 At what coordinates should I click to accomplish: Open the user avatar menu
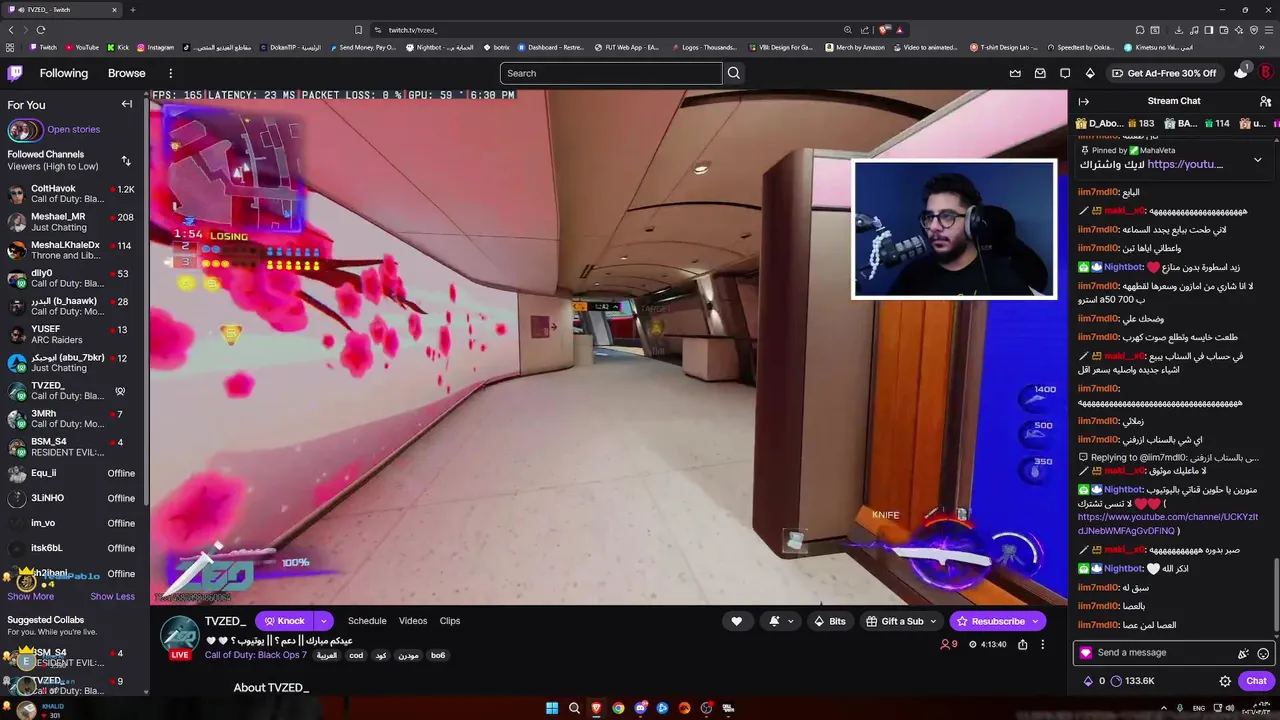coord(1266,73)
